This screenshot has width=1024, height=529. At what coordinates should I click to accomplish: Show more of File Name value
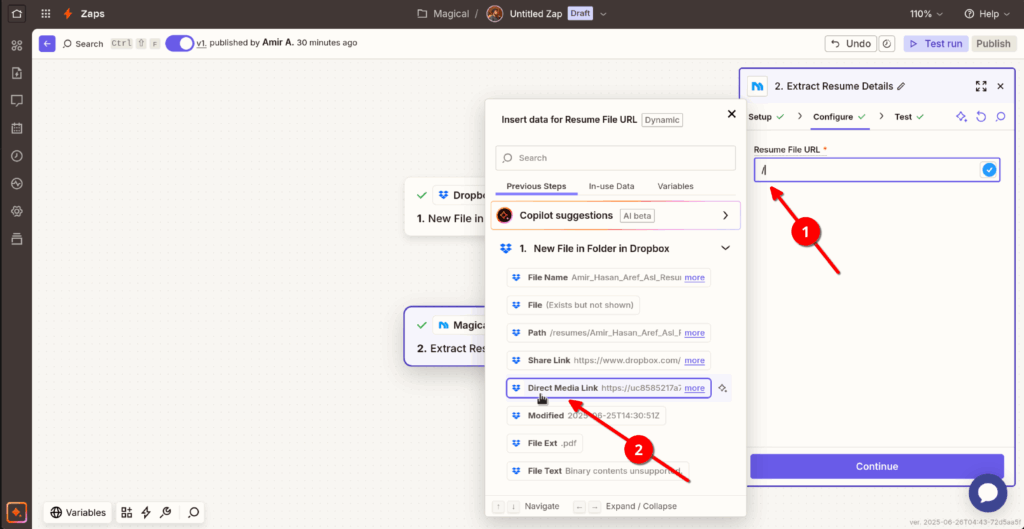(x=694, y=278)
